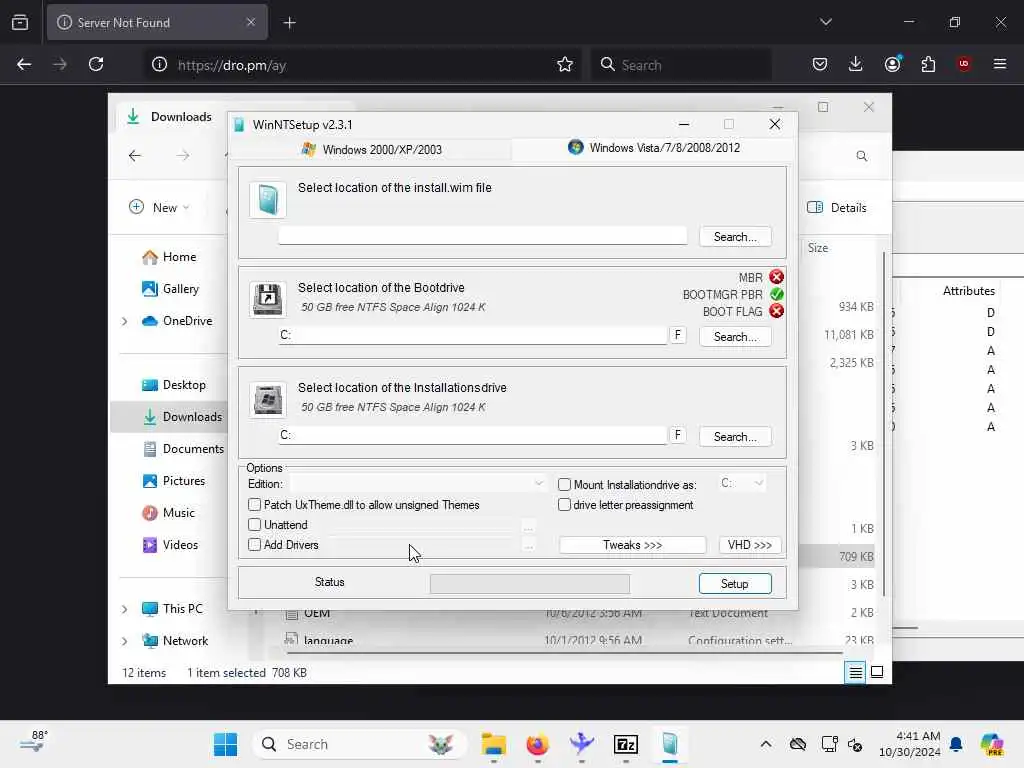
Task: Open Firefox application menu
Action: coord(1000,64)
